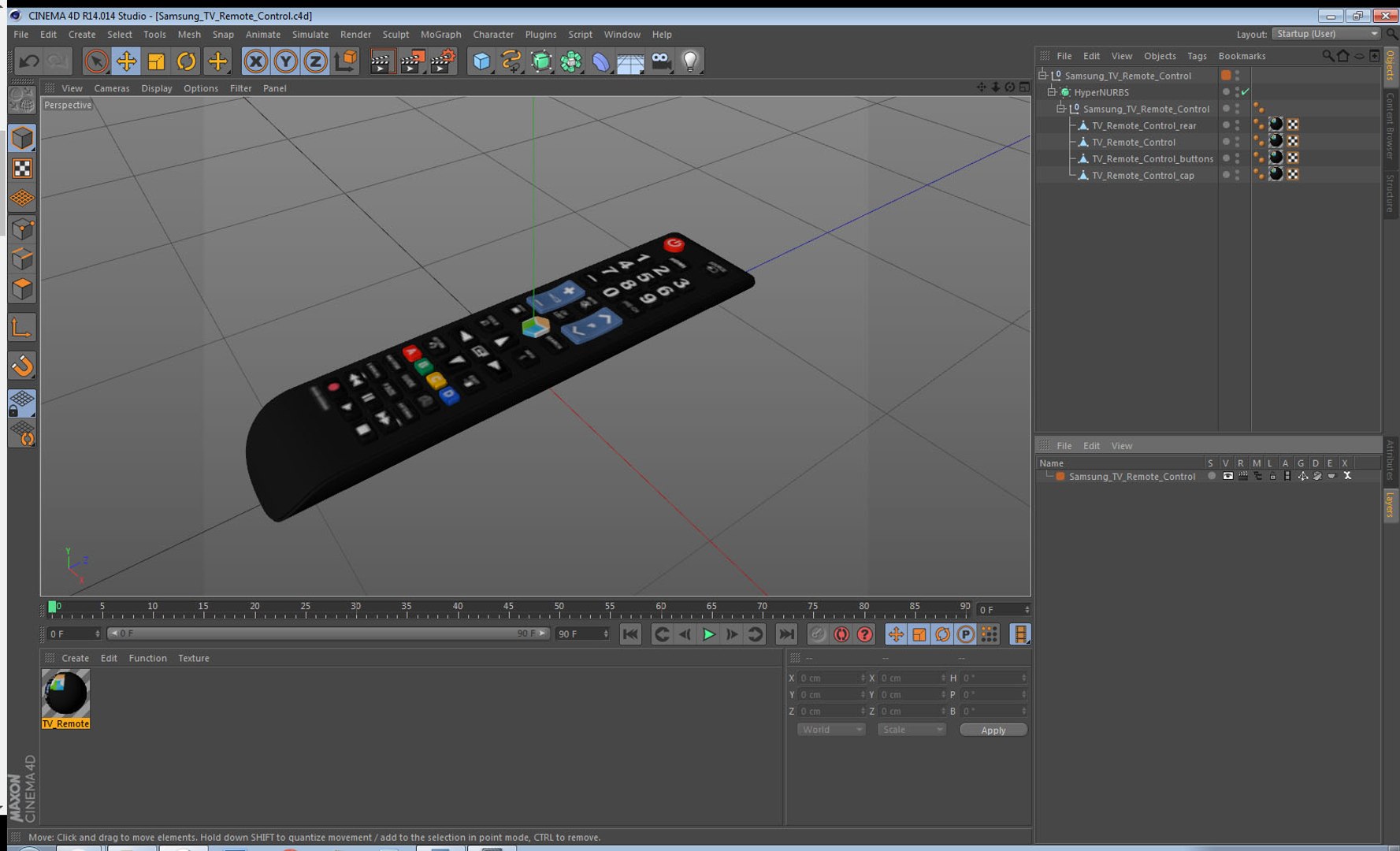Add a Cube primitive object
The height and width of the screenshot is (851, 1400).
pos(481,61)
